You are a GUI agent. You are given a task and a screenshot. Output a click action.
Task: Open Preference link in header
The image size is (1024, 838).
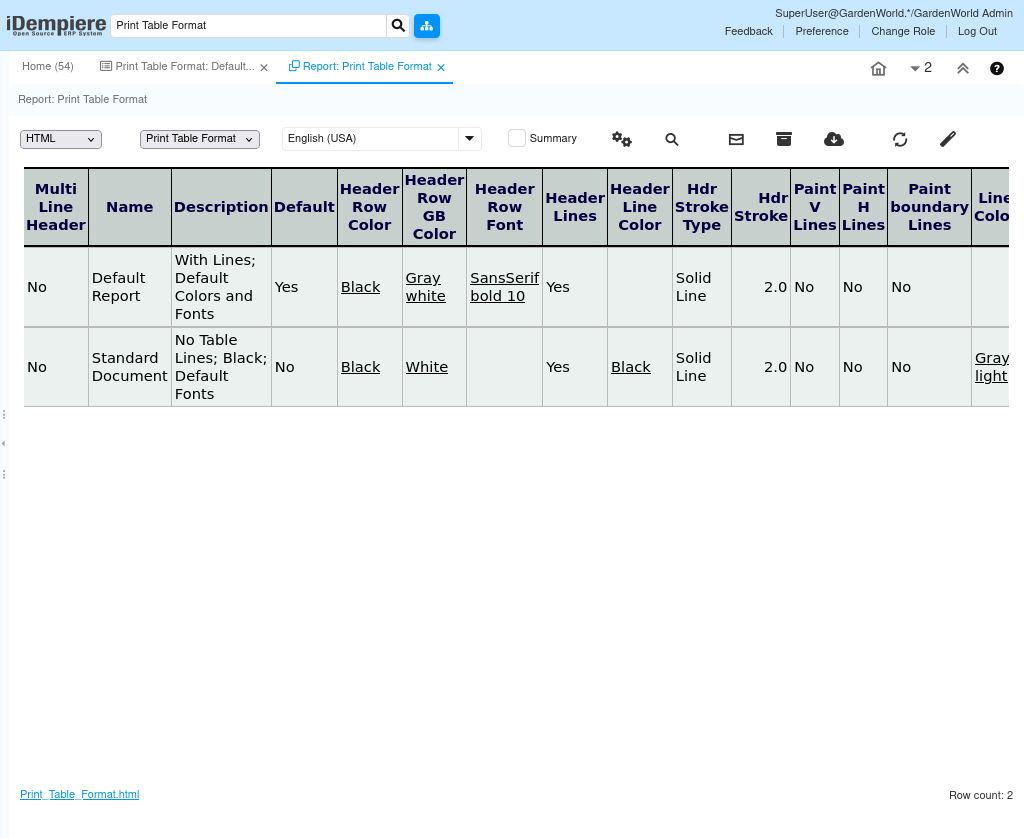[822, 31]
